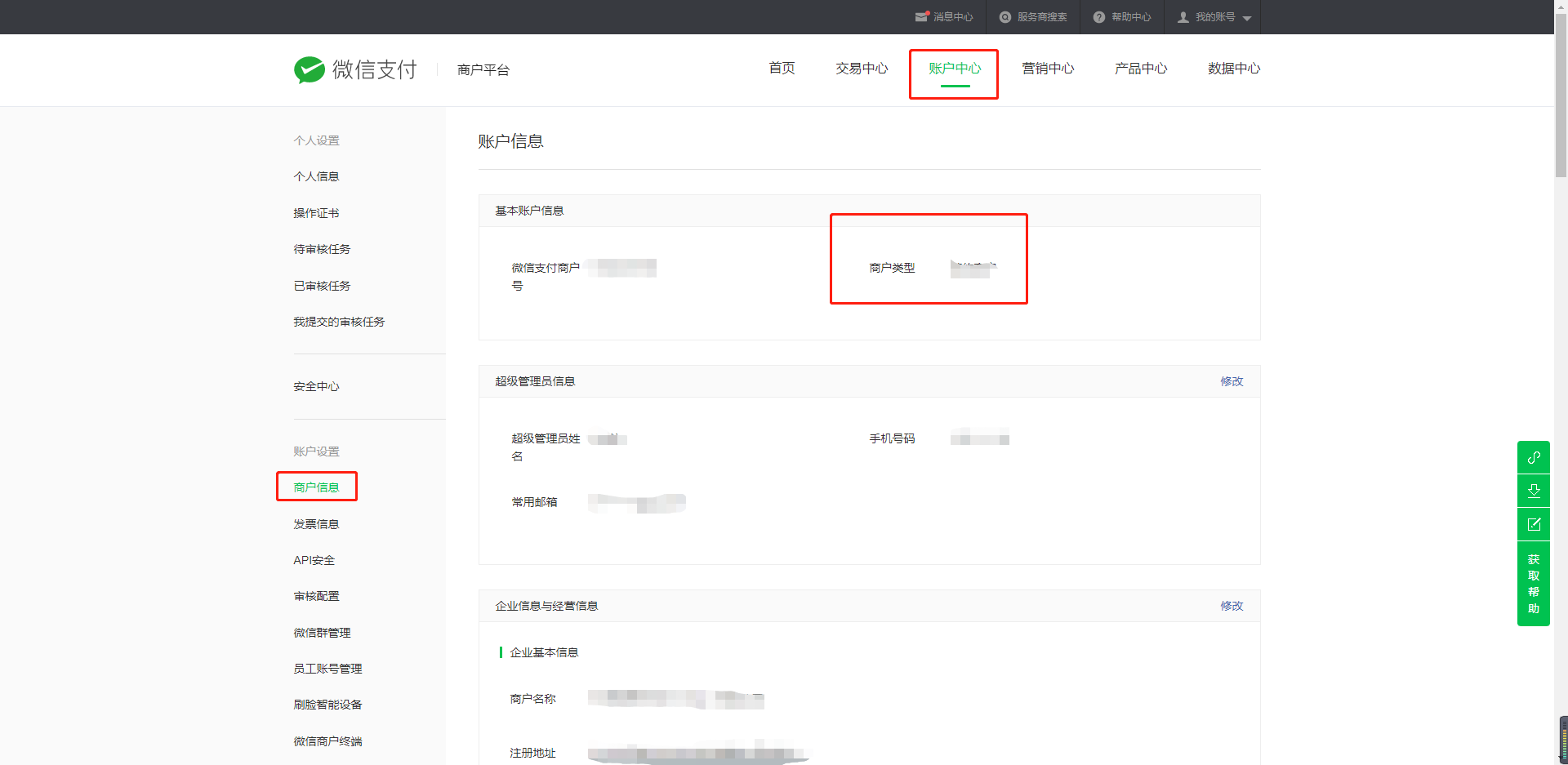Open 发票信息 in the left sidebar

click(x=317, y=523)
